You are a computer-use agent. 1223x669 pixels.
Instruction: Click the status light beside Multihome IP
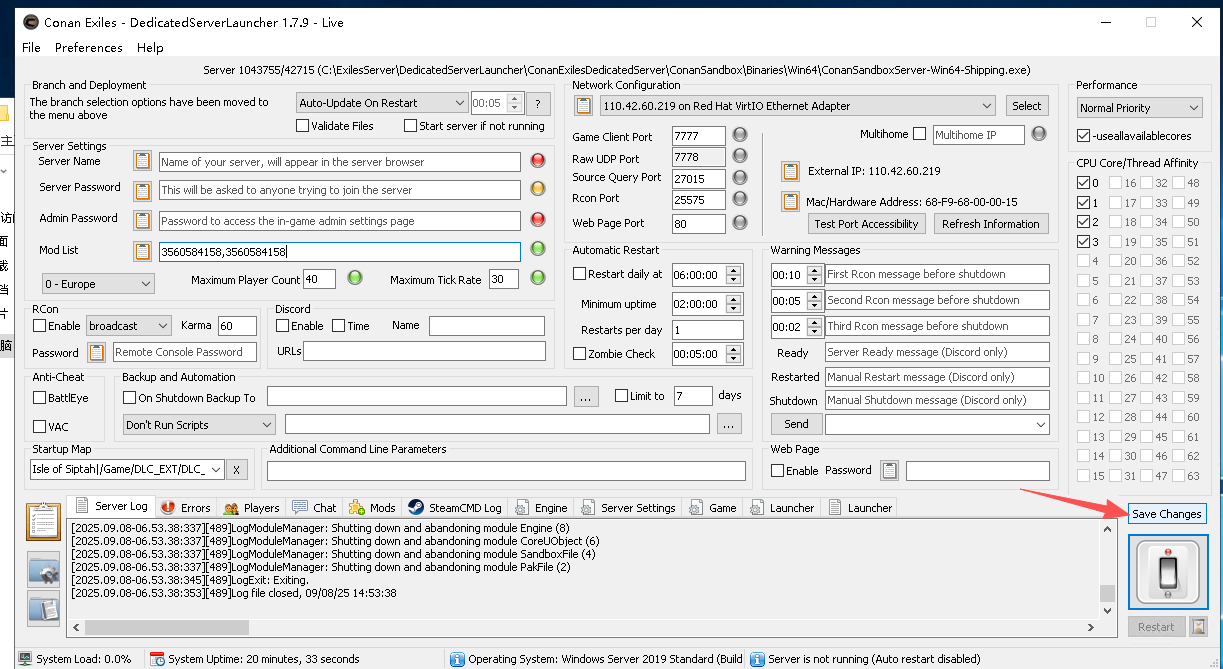coord(1039,134)
